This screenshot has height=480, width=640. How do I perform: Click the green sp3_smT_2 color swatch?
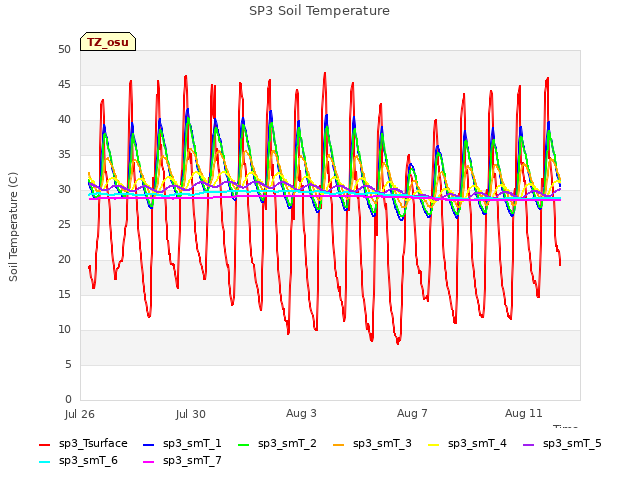click(x=244, y=444)
